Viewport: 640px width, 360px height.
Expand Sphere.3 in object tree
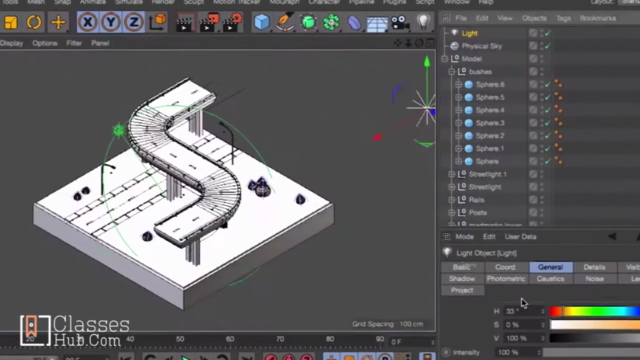458,123
